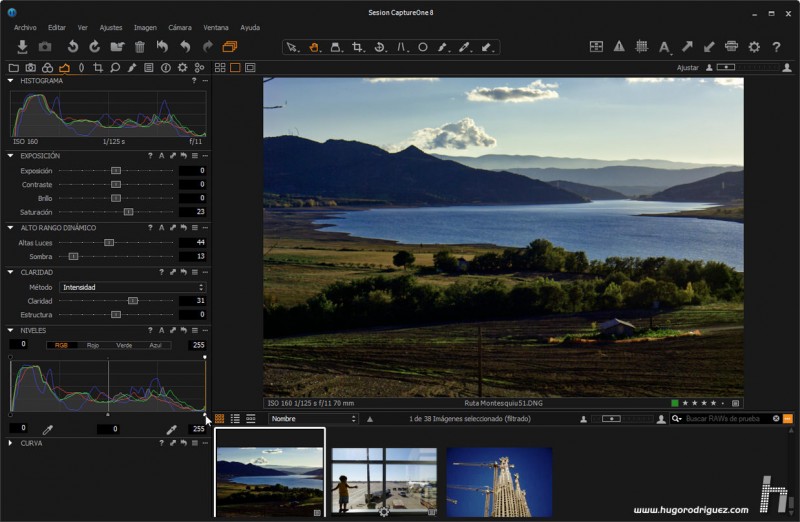Open the Método Intensidad dropdown
This screenshot has width=800, height=522.
132,287
